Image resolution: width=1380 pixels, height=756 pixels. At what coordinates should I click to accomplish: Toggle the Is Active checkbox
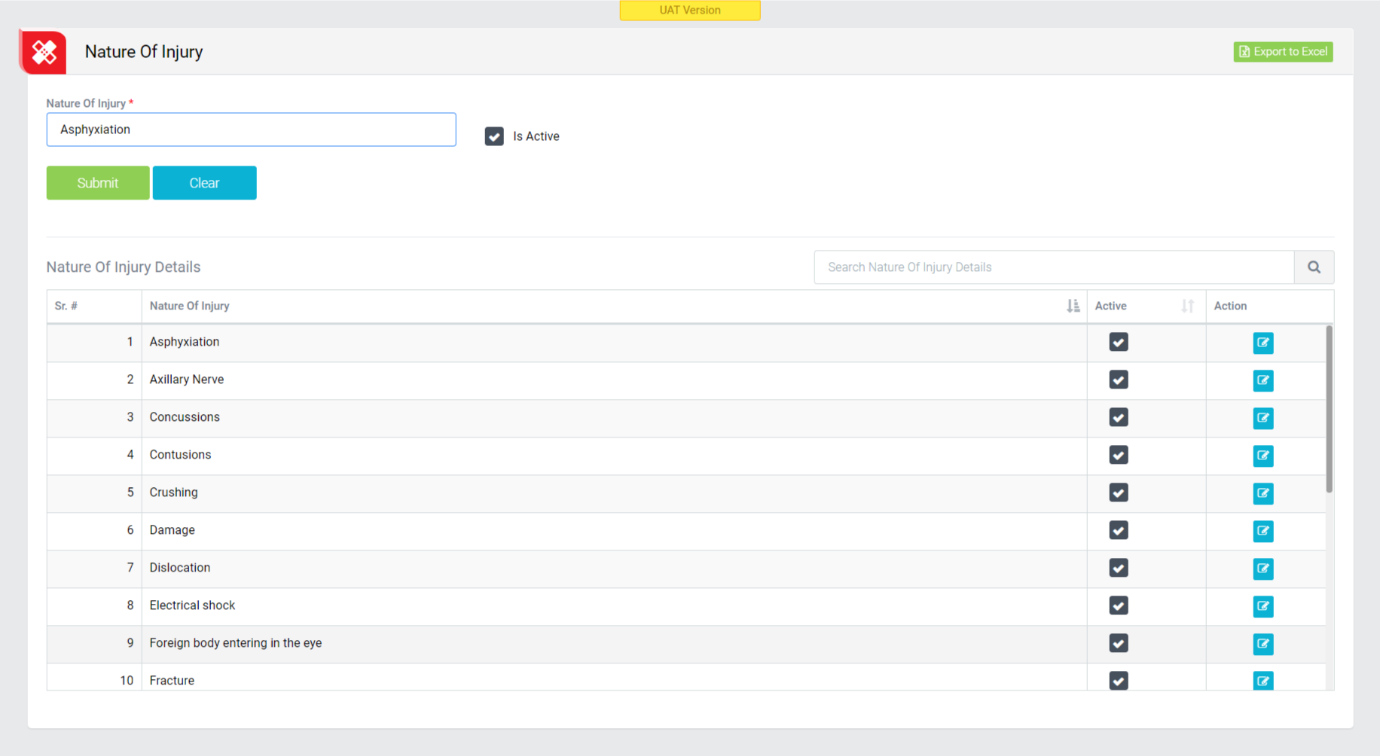[494, 136]
